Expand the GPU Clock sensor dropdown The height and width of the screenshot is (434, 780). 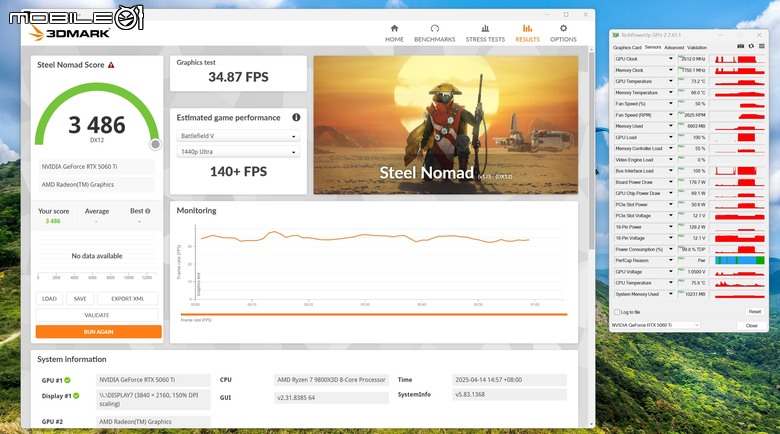pyautogui.click(x=671, y=59)
